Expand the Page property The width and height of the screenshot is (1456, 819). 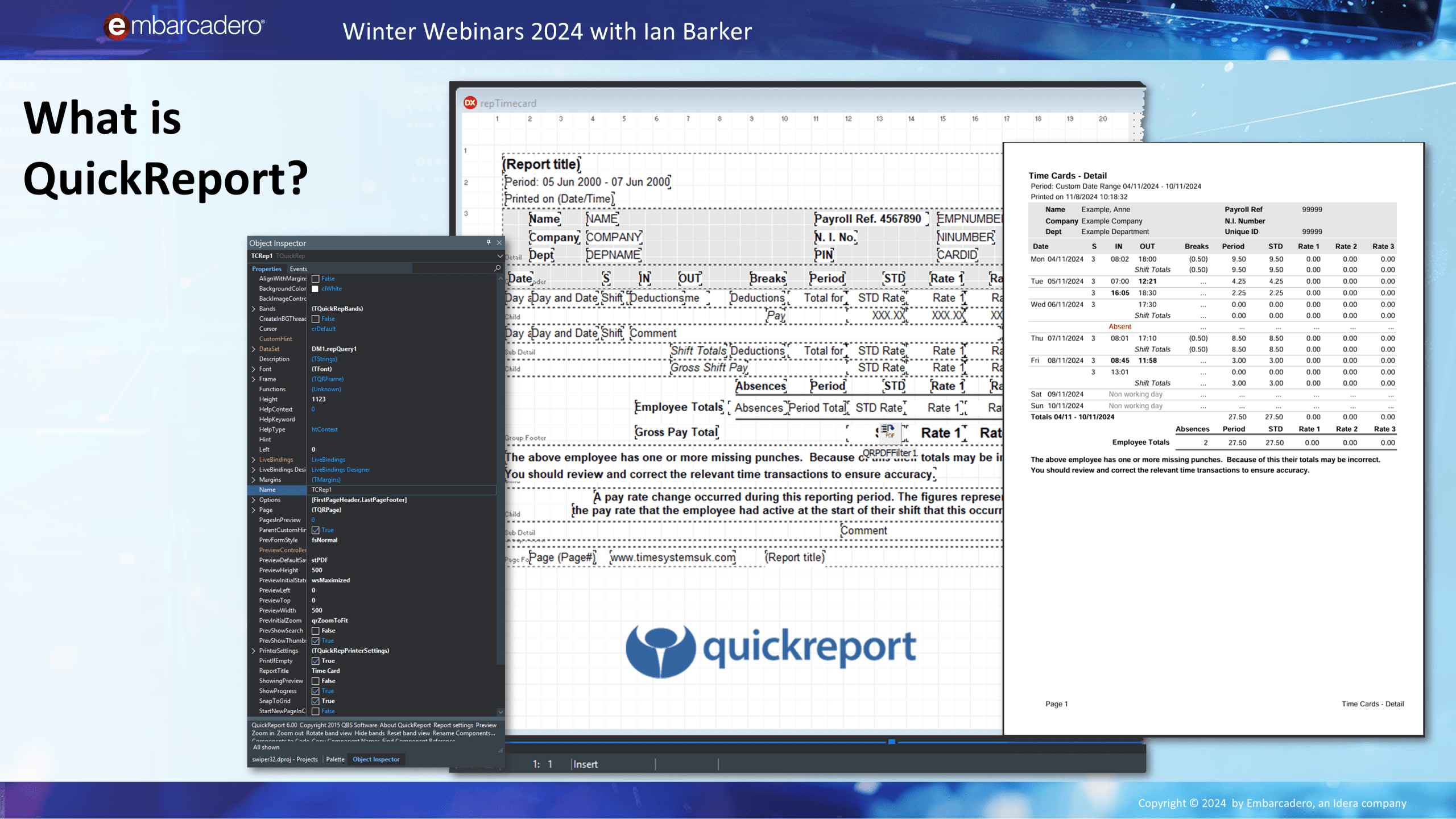tap(254, 510)
